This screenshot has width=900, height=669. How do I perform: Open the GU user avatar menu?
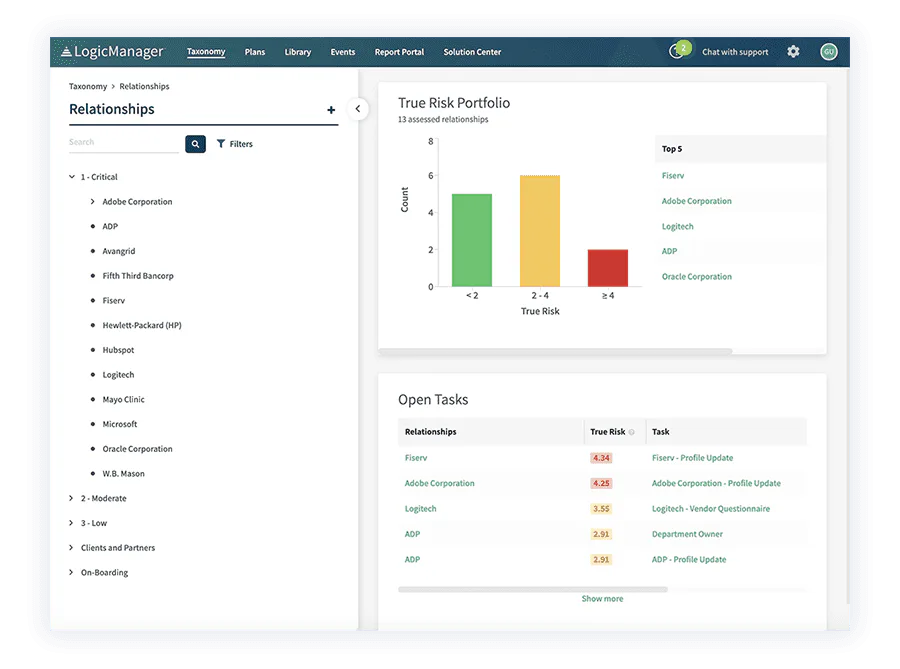point(828,51)
